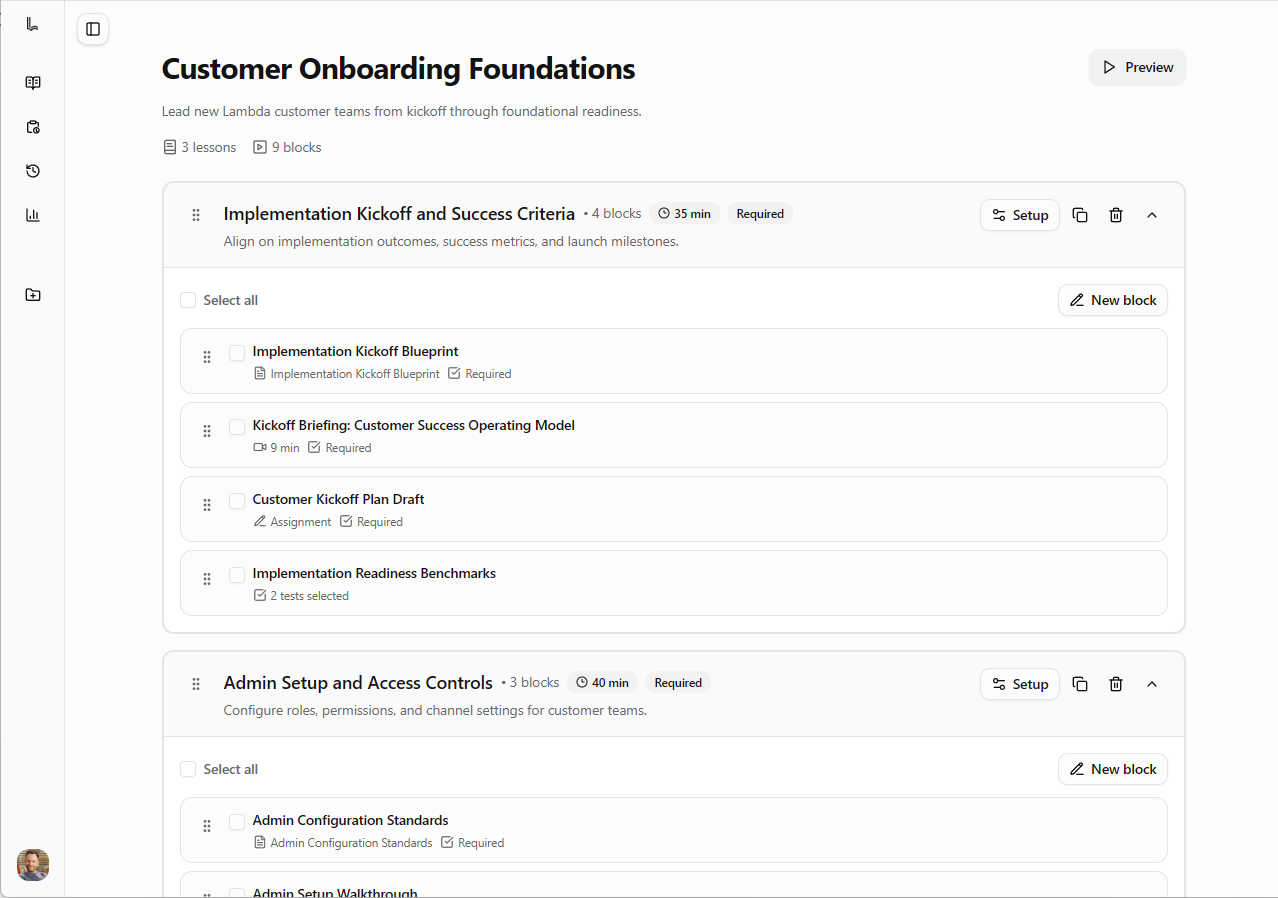Click drag handle for Customer Kickoff Plan Draft
This screenshot has height=898, width=1278.
pos(207,505)
